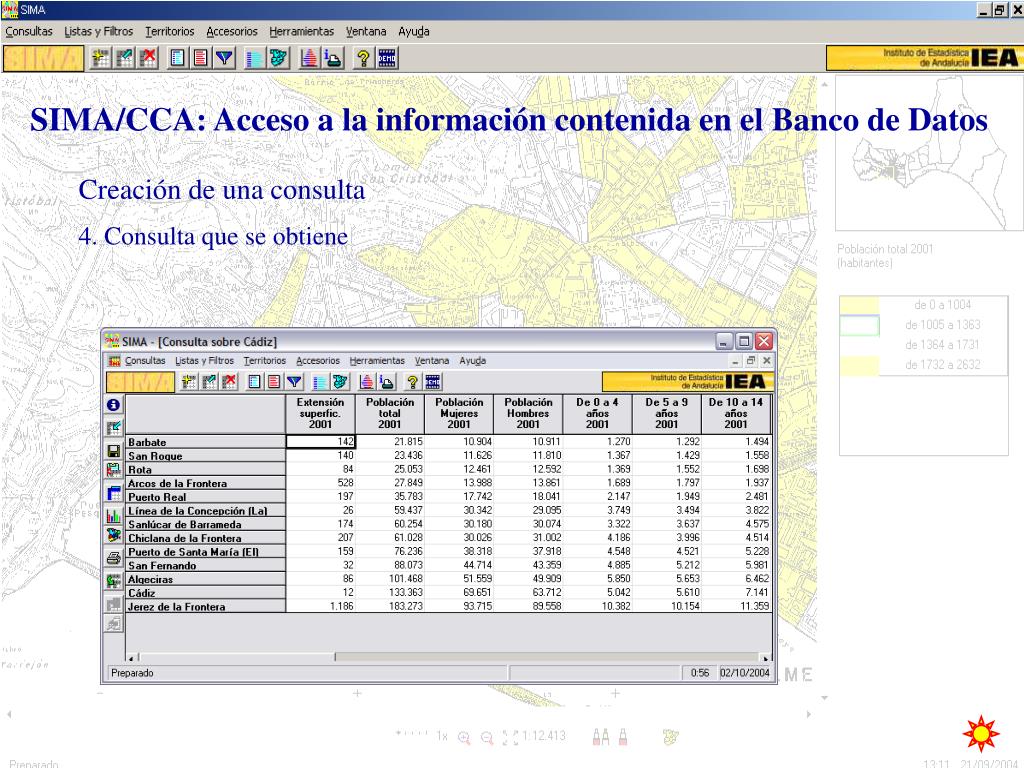Open the Accesorios menu in the Consulta sobre Cádiz window
Screen dimensions: 1024x768
click(x=318, y=360)
